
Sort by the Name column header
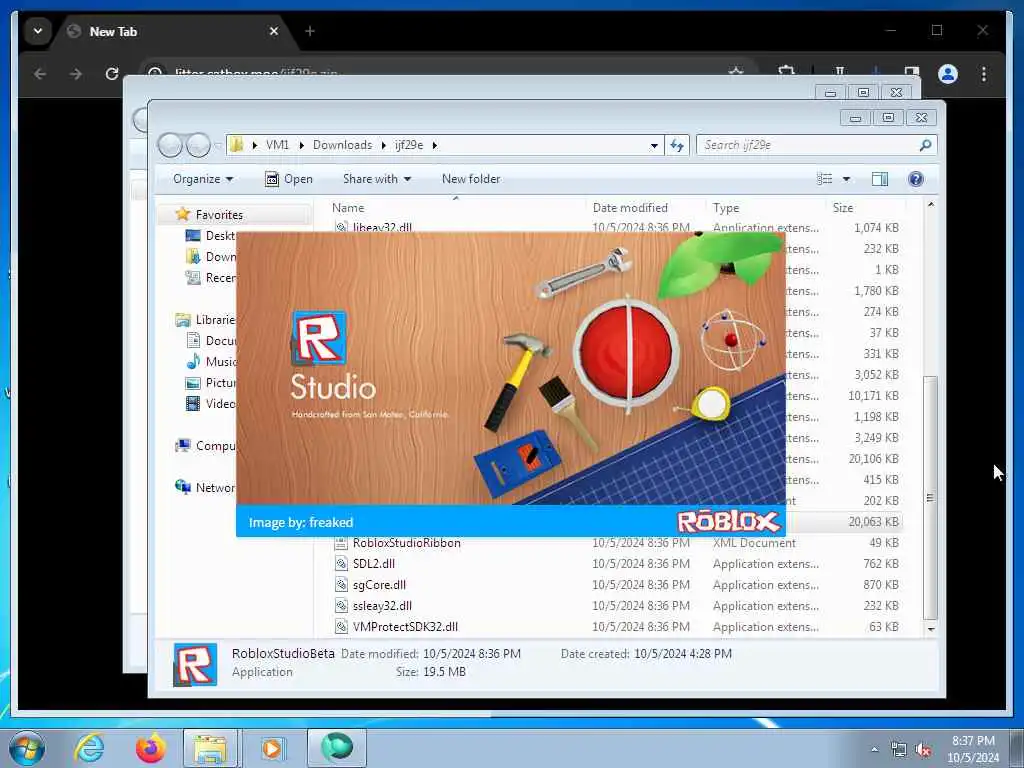click(x=348, y=208)
